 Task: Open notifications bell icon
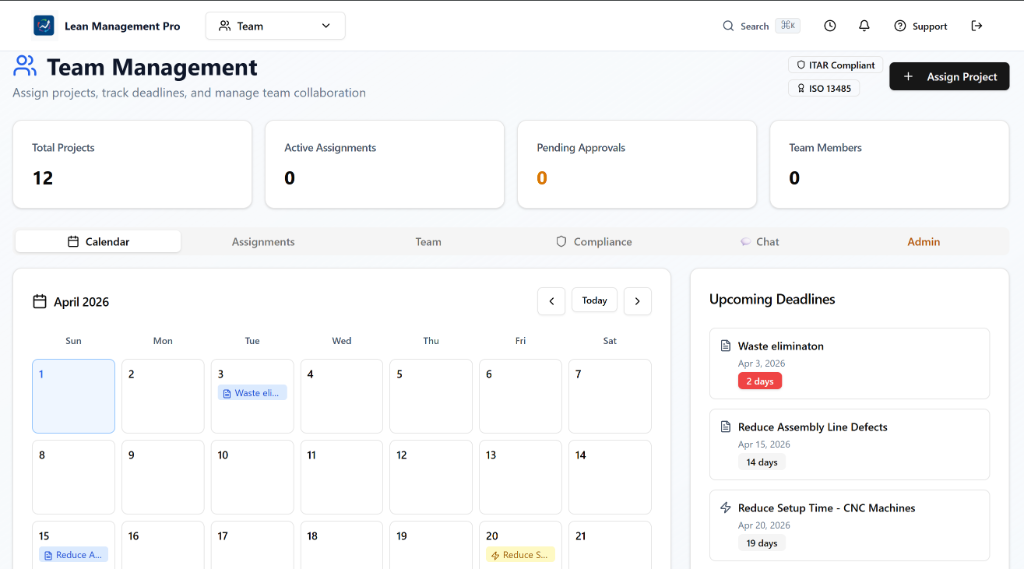click(864, 25)
